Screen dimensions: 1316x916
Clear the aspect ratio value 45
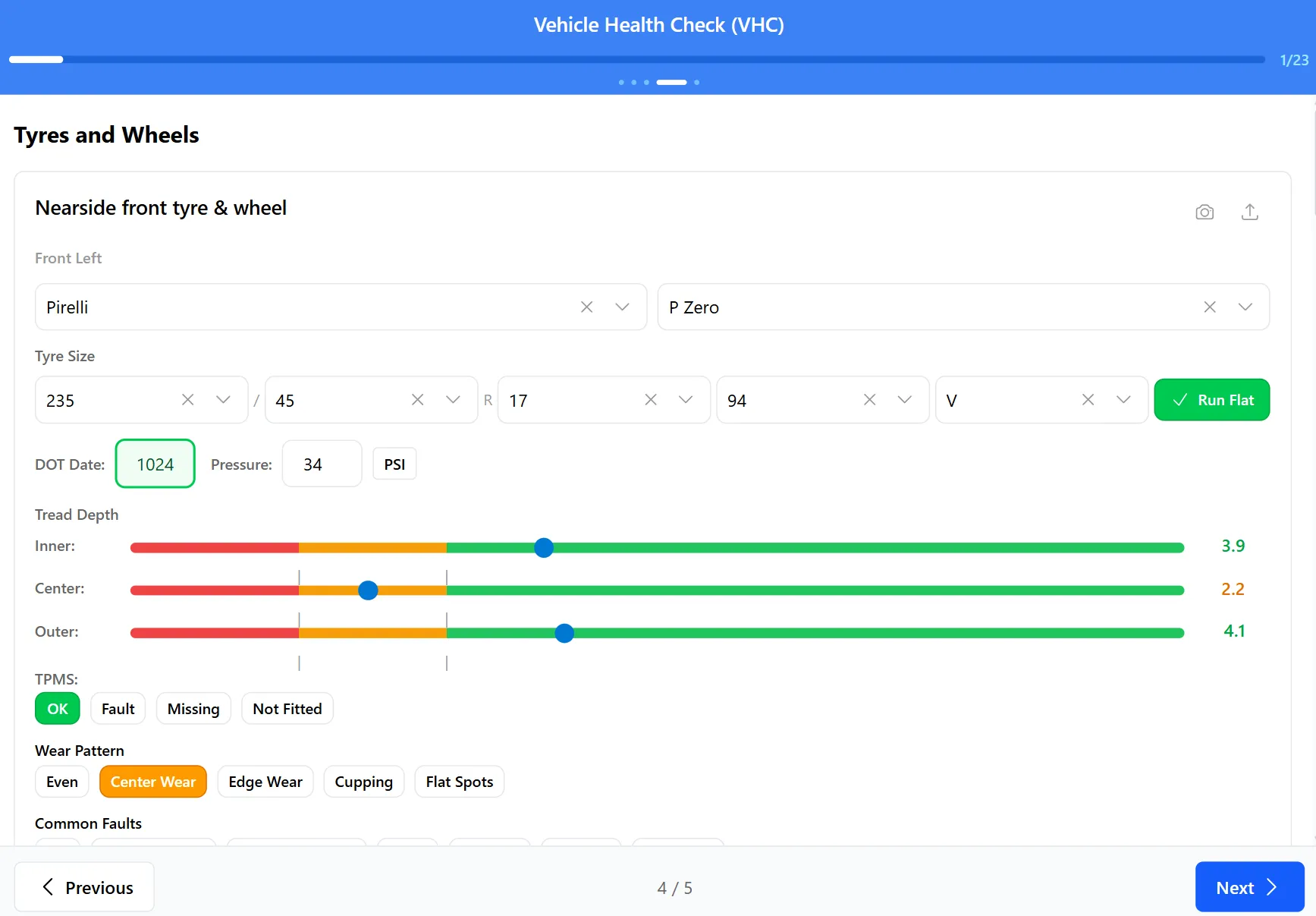click(417, 400)
